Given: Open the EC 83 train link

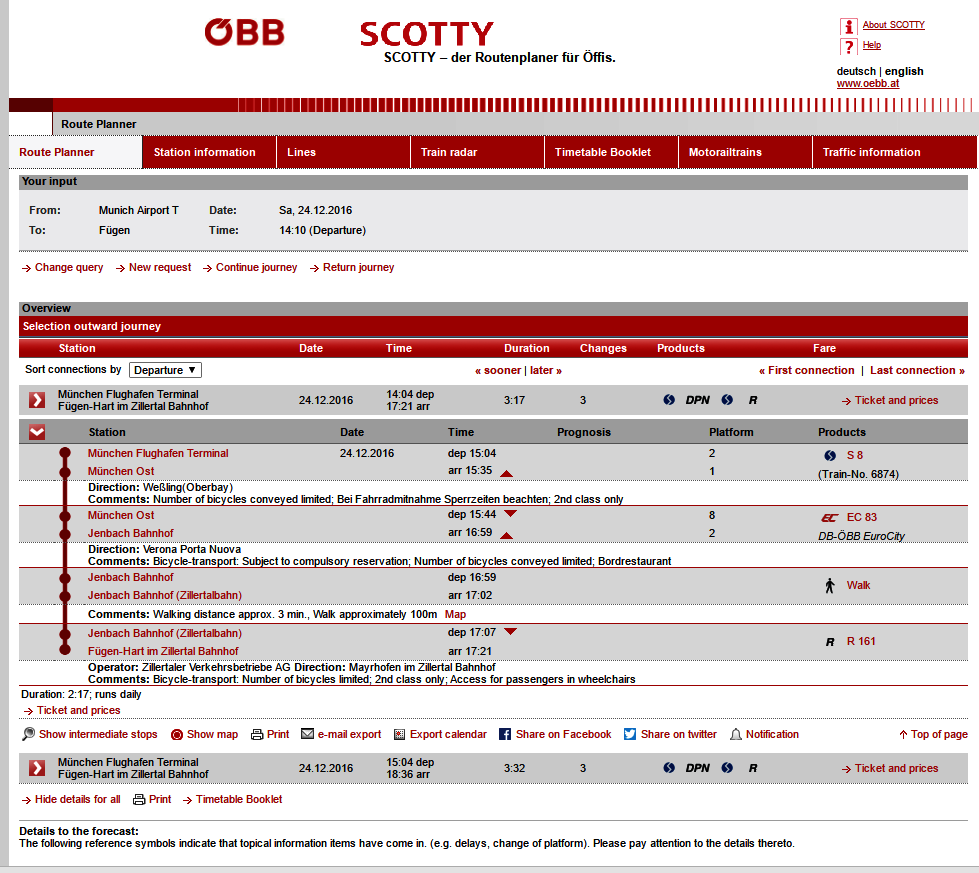Looking at the screenshot, I should tap(862, 517).
